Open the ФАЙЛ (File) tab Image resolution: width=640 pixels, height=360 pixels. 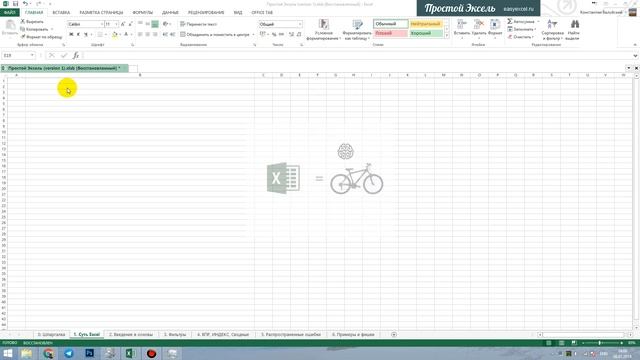pyautogui.click(x=9, y=13)
